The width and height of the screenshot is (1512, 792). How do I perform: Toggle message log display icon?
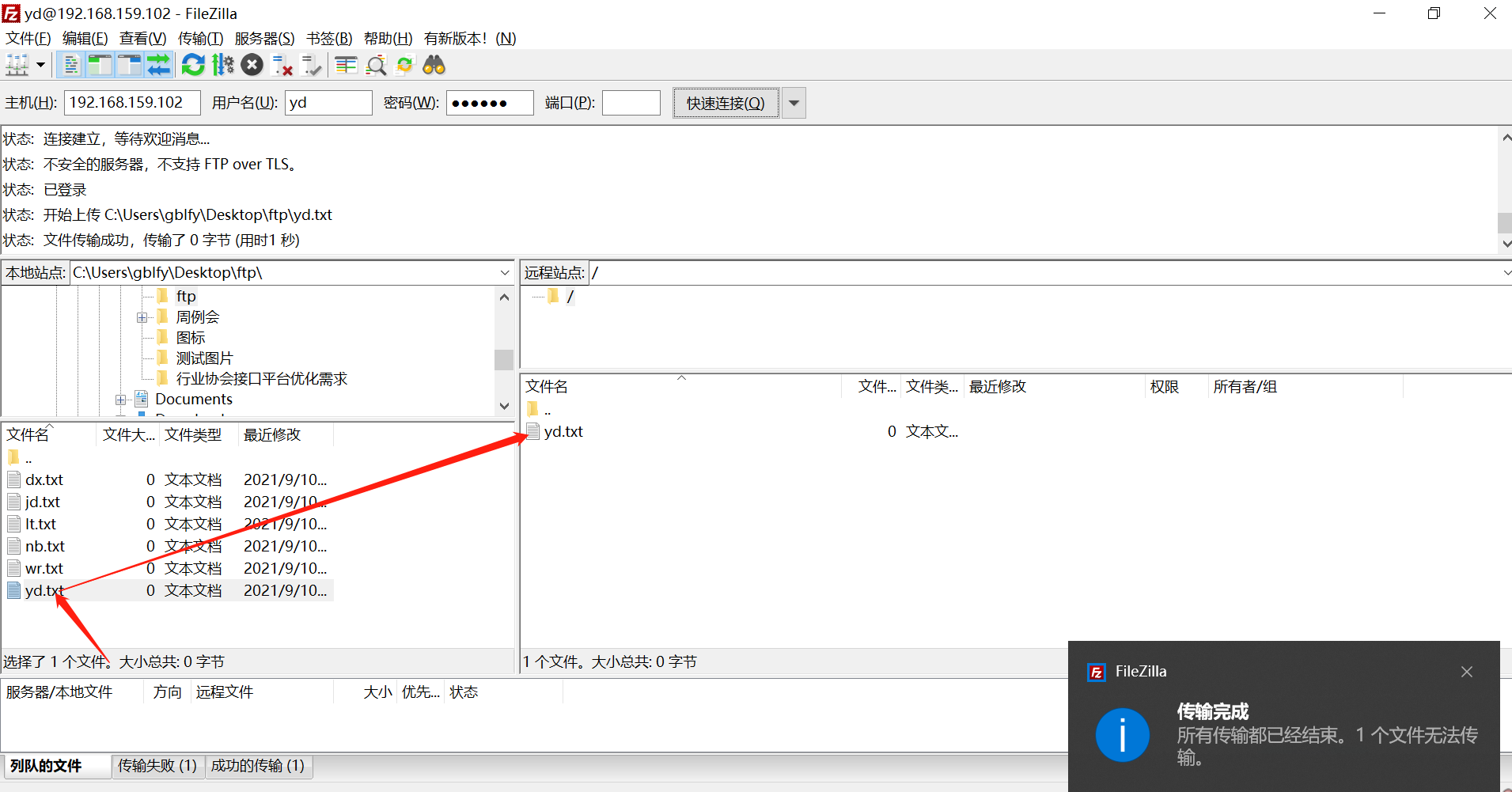click(70, 65)
